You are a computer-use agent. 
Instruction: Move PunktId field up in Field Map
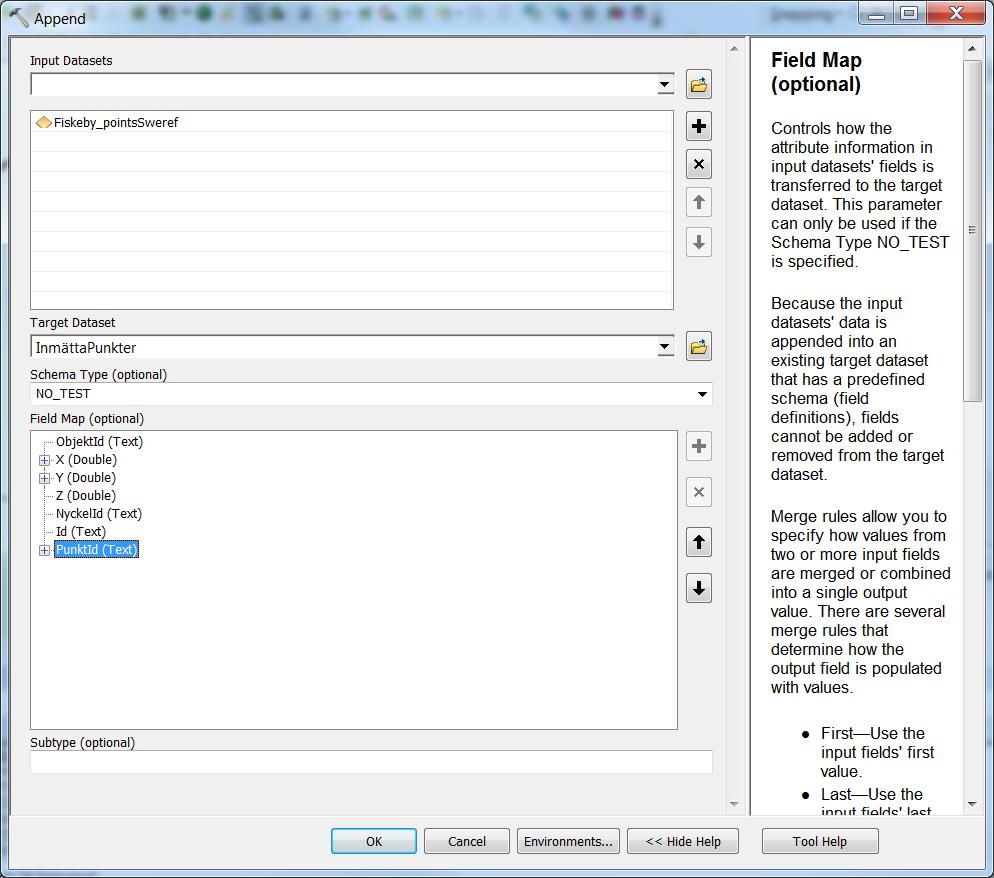[699, 543]
